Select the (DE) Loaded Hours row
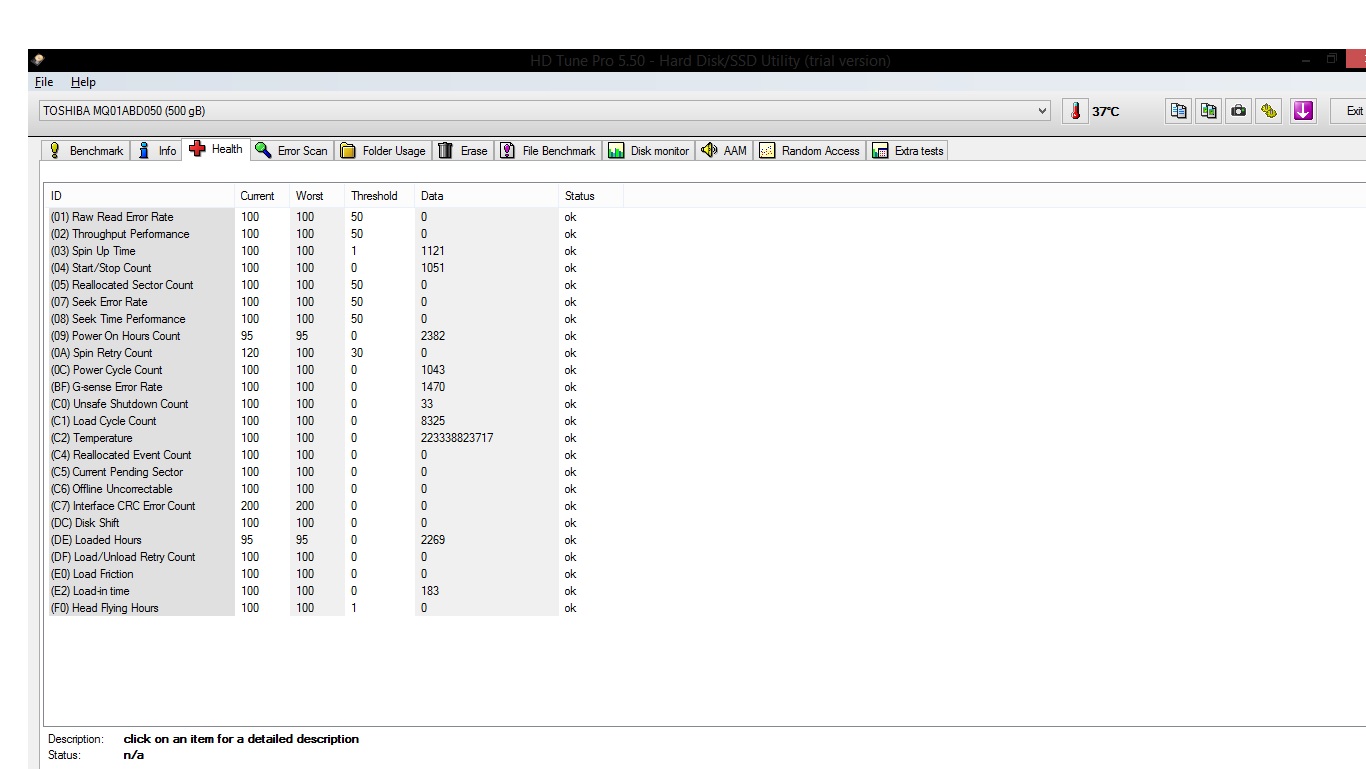The width and height of the screenshot is (1366, 769). [335, 540]
